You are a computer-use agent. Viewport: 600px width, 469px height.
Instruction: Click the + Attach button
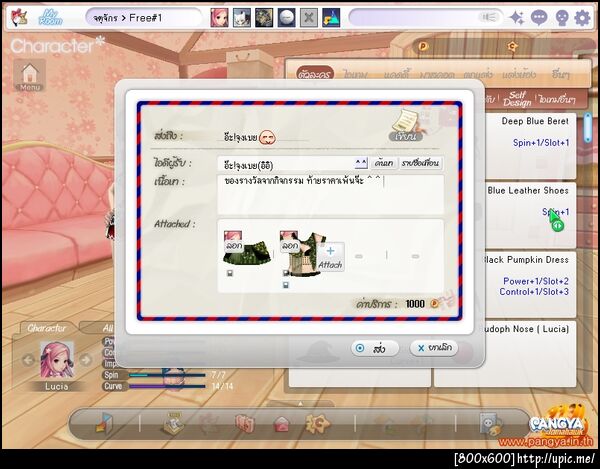pos(331,257)
